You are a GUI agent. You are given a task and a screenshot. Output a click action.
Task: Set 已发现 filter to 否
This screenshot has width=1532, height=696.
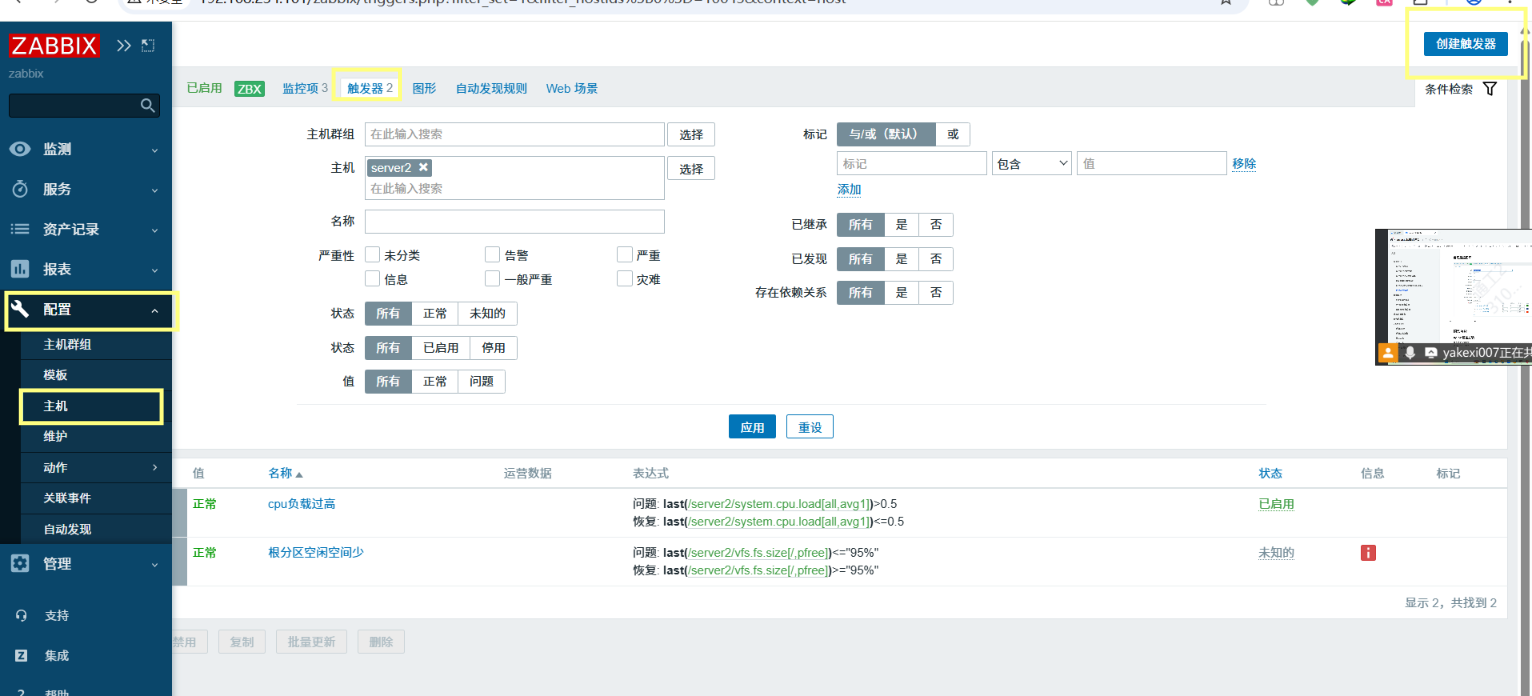pyautogui.click(x=936, y=259)
